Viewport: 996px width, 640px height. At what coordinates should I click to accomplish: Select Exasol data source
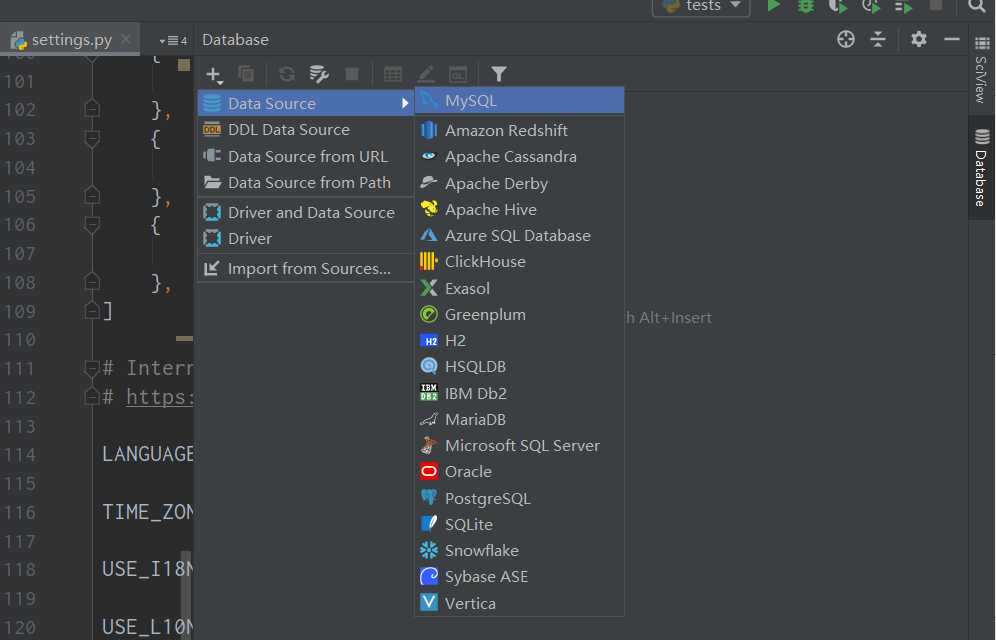[x=520, y=288]
